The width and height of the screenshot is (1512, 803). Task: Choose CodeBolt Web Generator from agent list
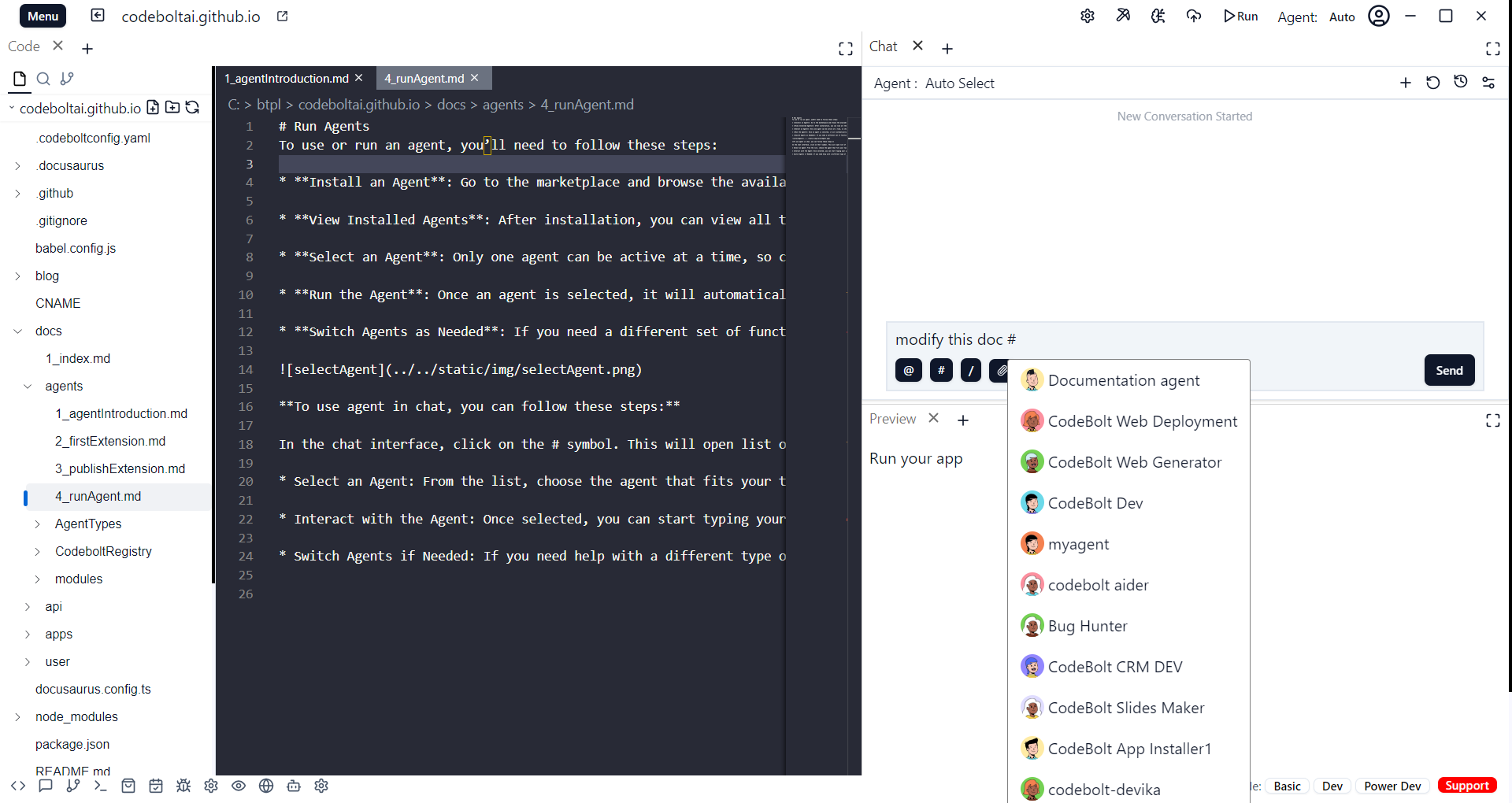[1128, 462]
